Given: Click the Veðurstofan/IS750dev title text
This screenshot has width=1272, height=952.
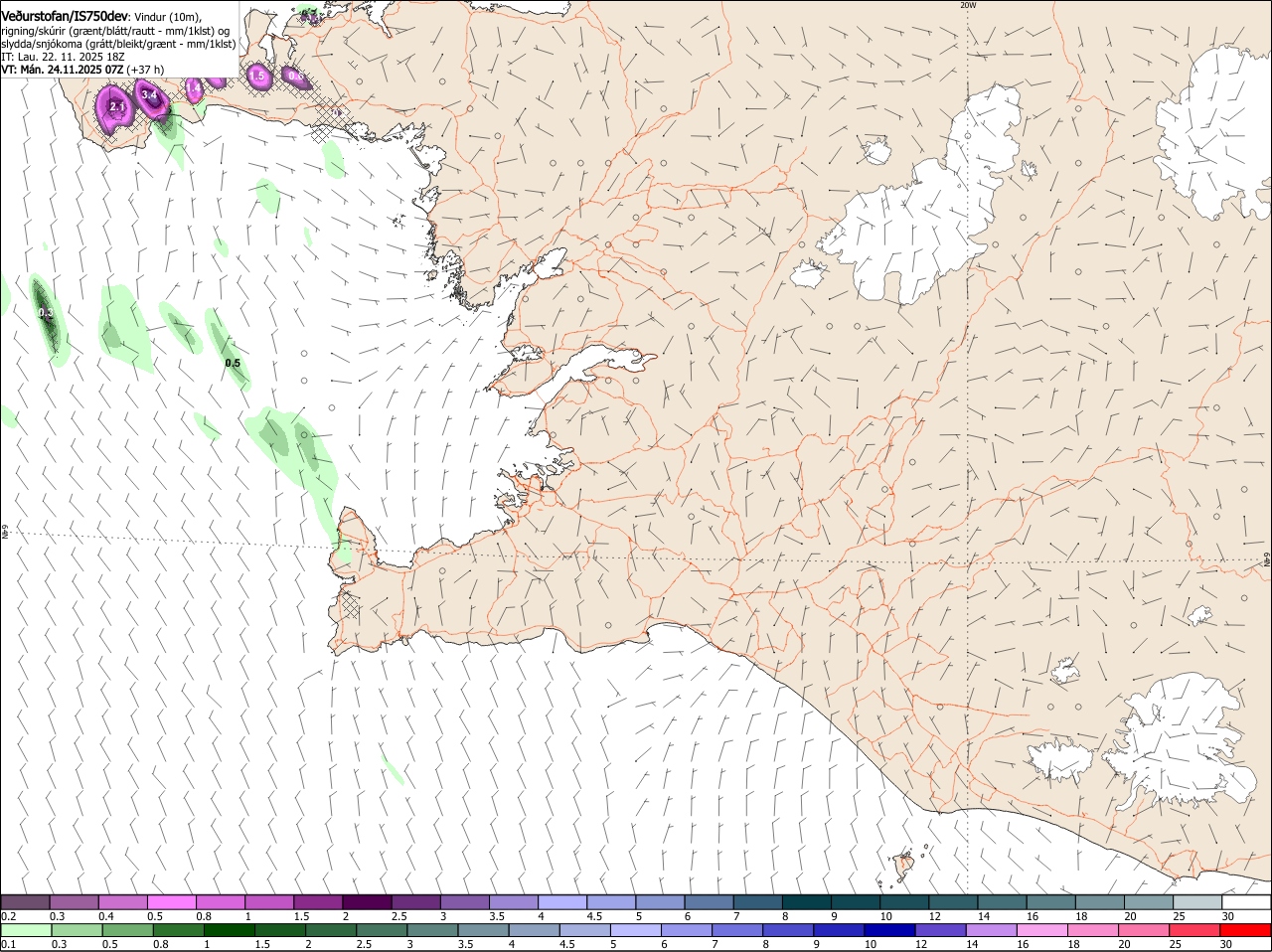Looking at the screenshot, I should pos(65,17).
